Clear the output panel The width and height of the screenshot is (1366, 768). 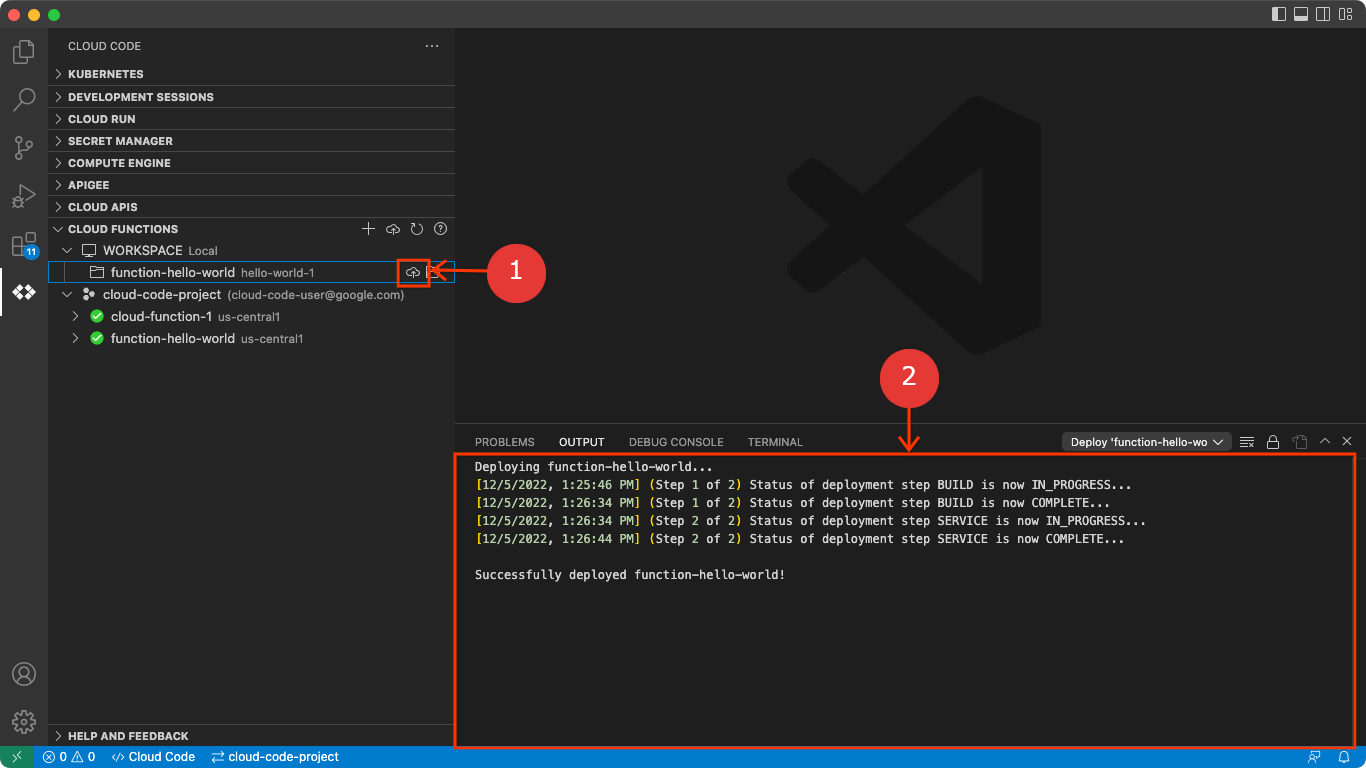point(1247,442)
